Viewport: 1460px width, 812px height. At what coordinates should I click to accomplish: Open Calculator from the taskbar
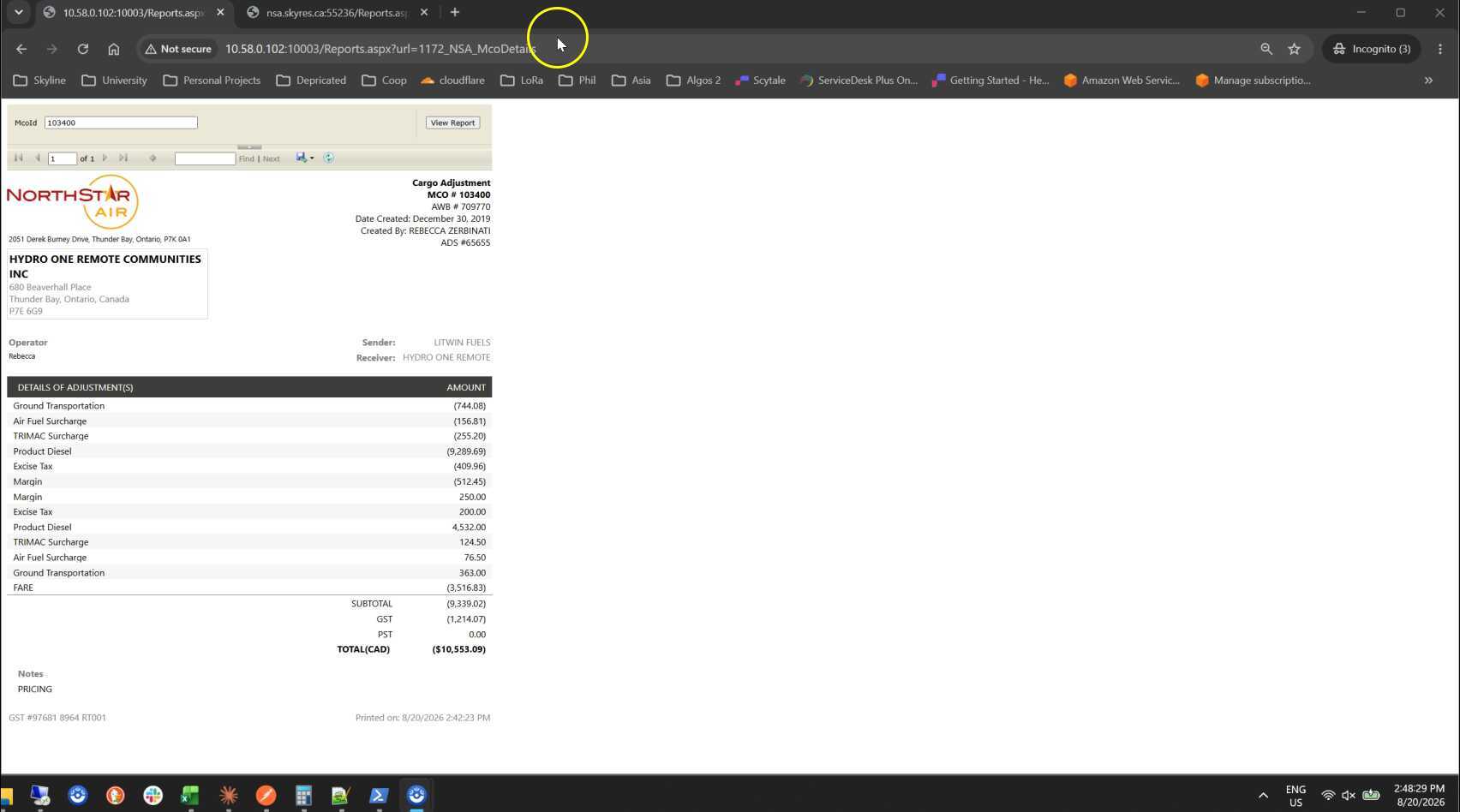pyautogui.click(x=303, y=796)
